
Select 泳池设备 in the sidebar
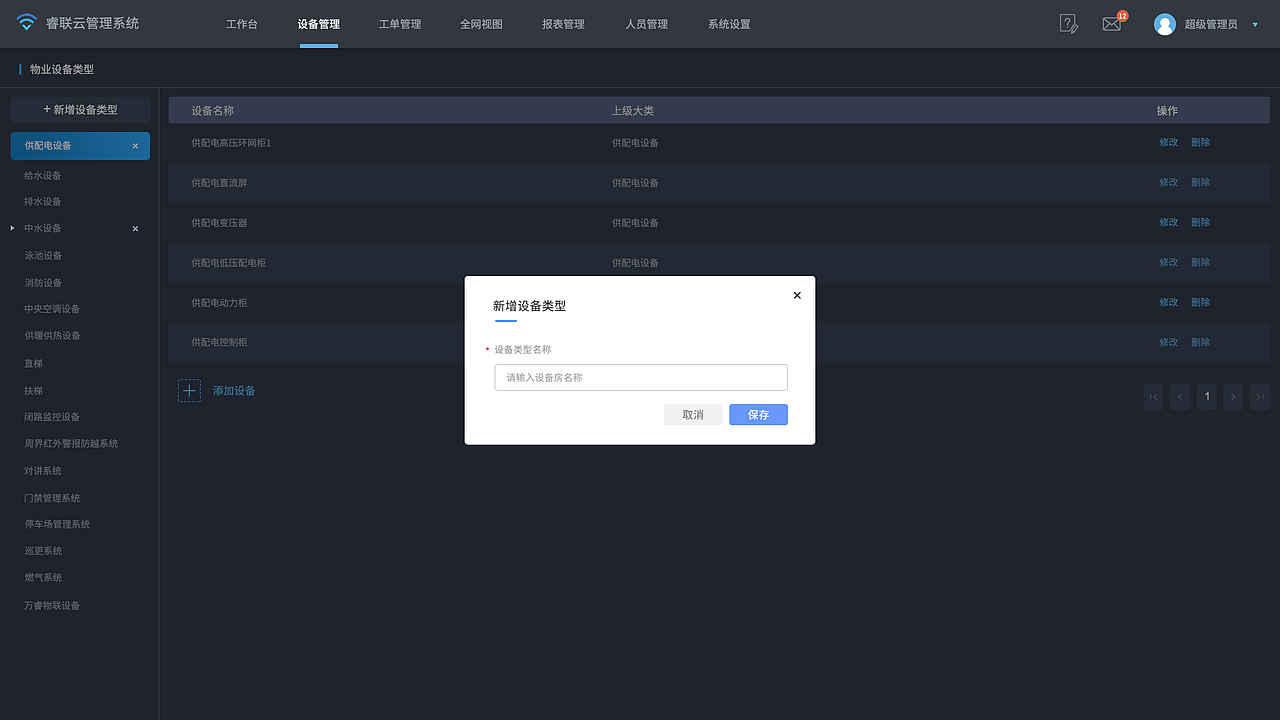43,256
